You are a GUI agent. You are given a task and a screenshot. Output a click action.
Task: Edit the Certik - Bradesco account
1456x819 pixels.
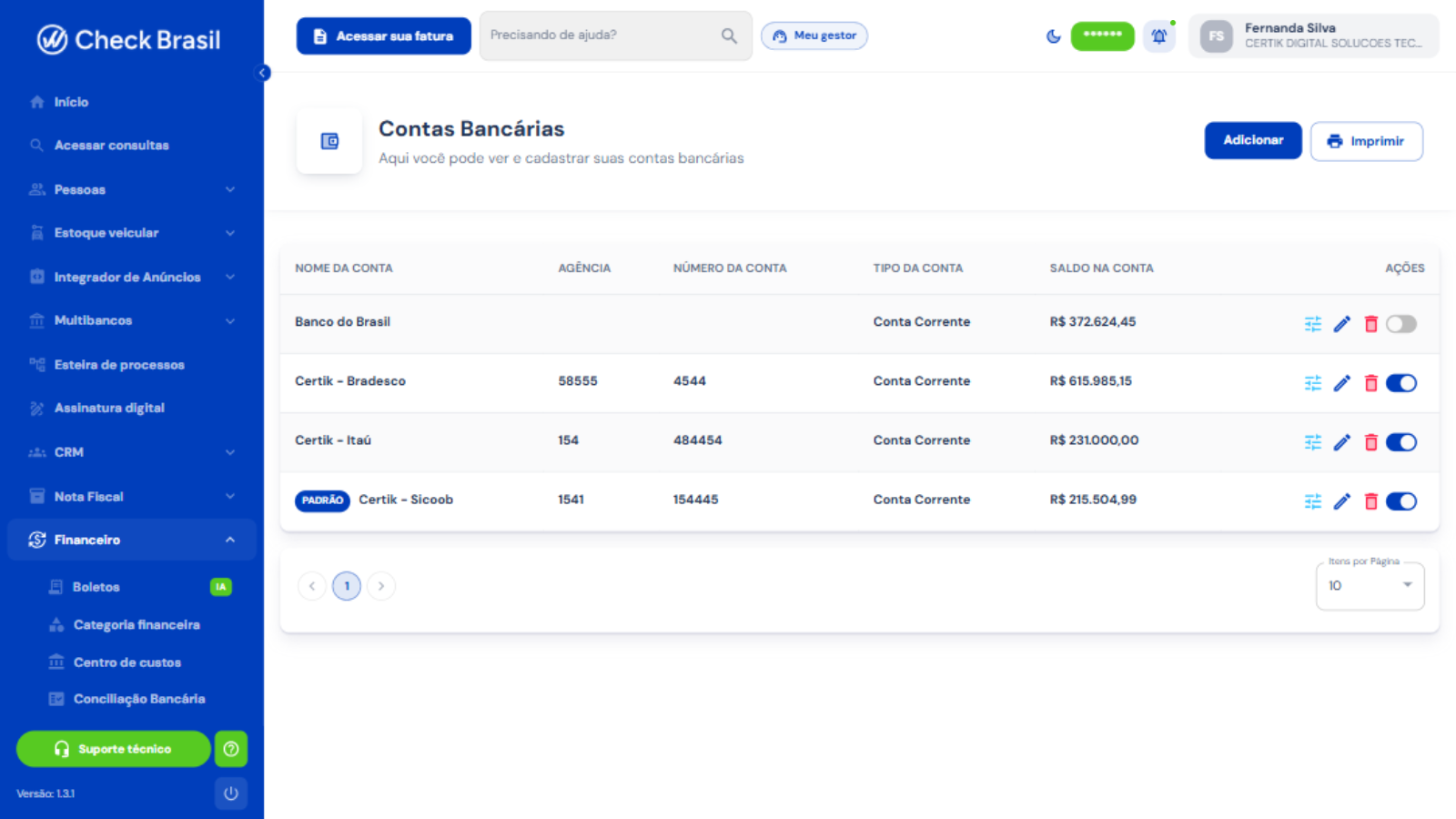1341,383
